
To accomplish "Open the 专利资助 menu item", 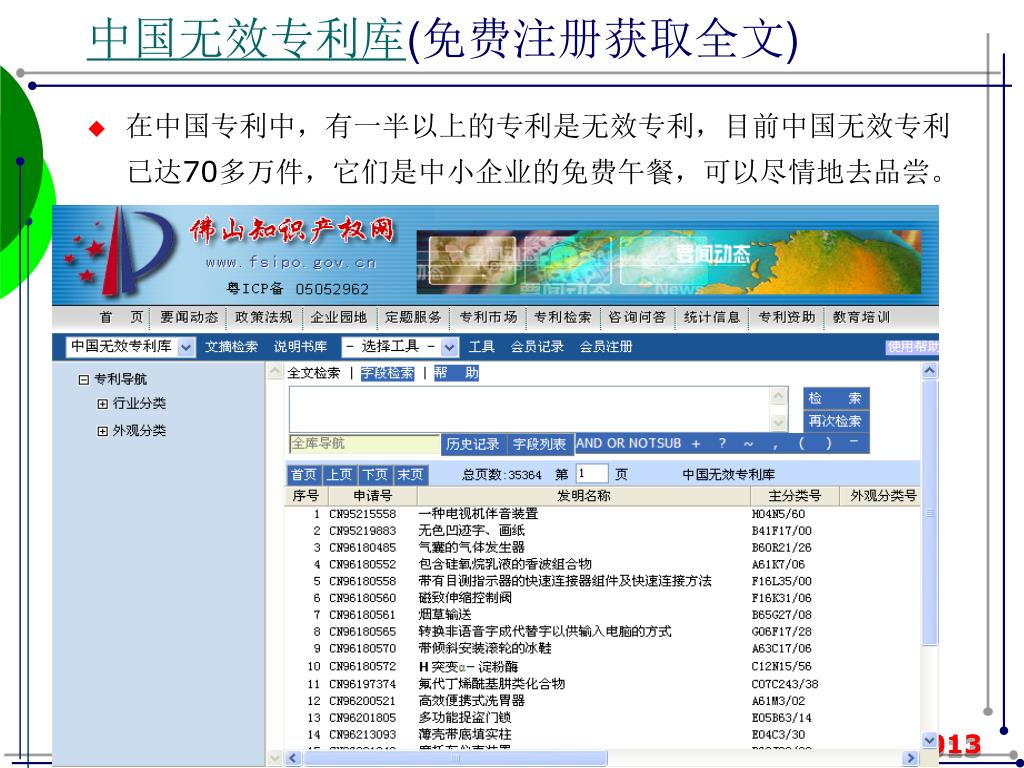I will coord(786,317).
